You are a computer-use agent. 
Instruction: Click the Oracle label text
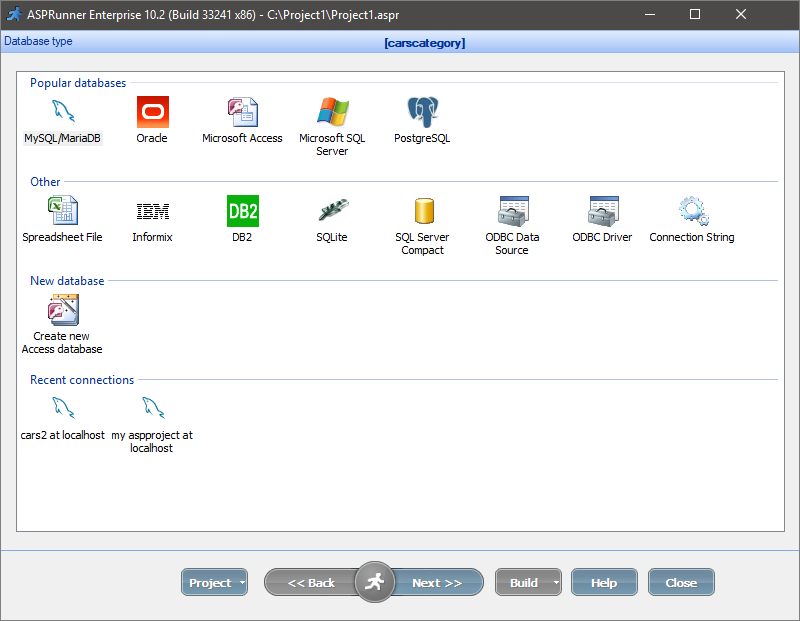pyautogui.click(x=152, y=138)
